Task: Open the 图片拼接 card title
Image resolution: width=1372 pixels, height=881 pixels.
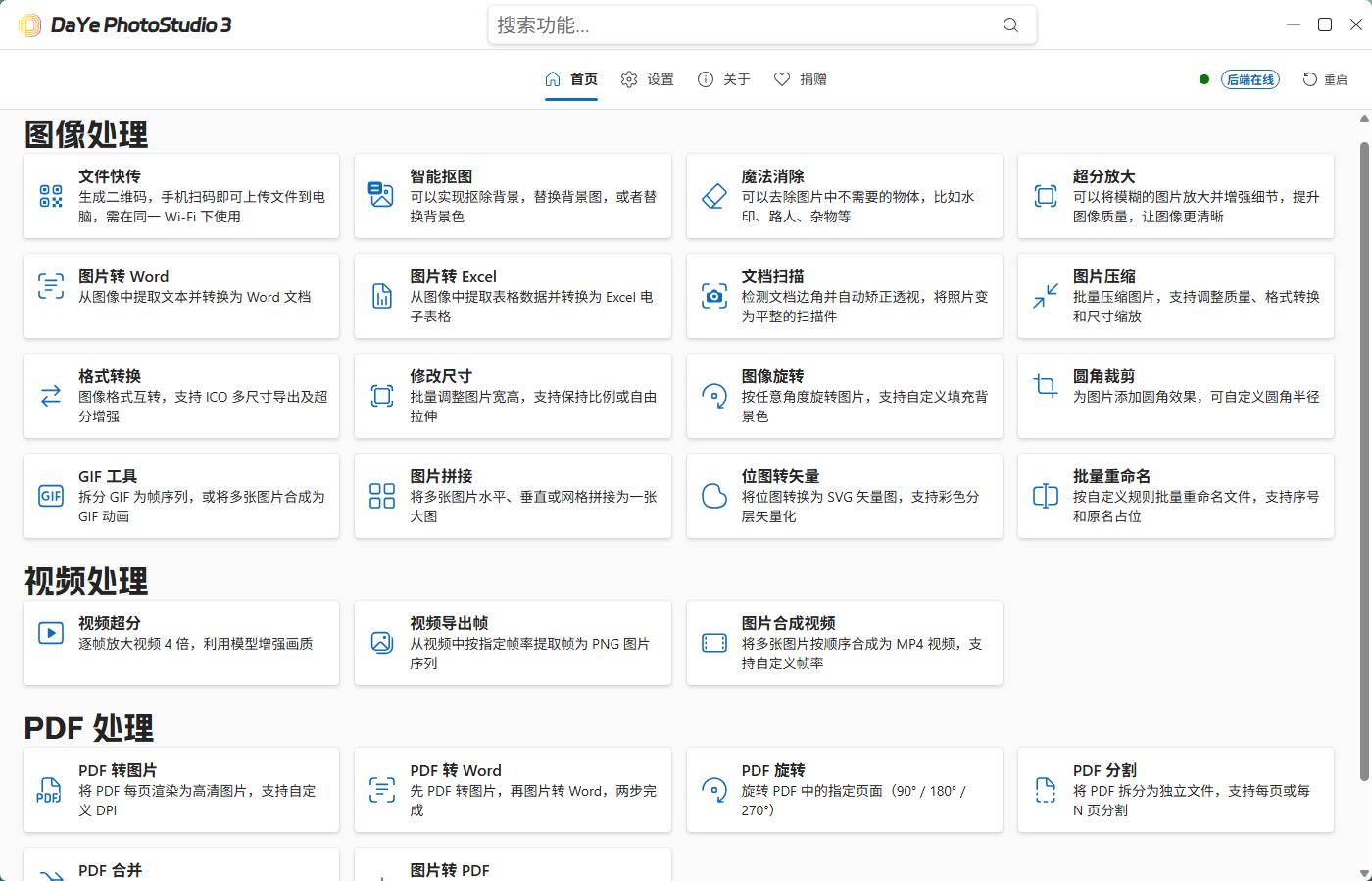Action: (x=441, y=476)
